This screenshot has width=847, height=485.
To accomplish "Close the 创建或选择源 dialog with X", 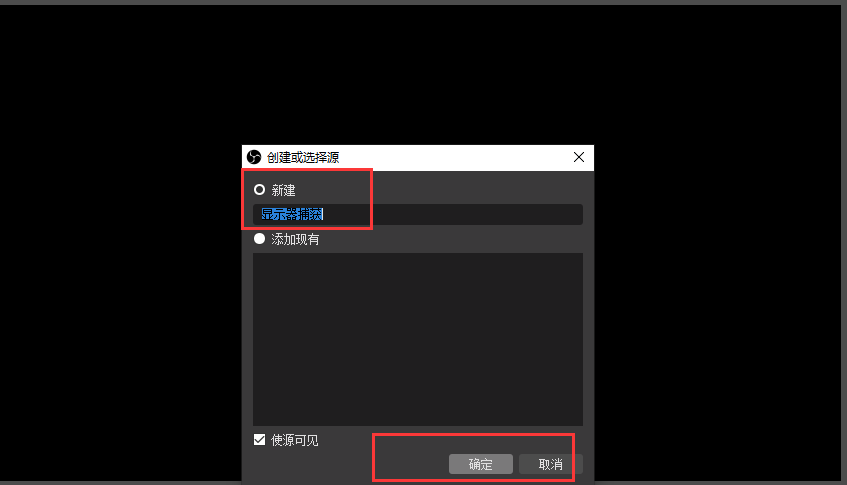I will (579, 157).
